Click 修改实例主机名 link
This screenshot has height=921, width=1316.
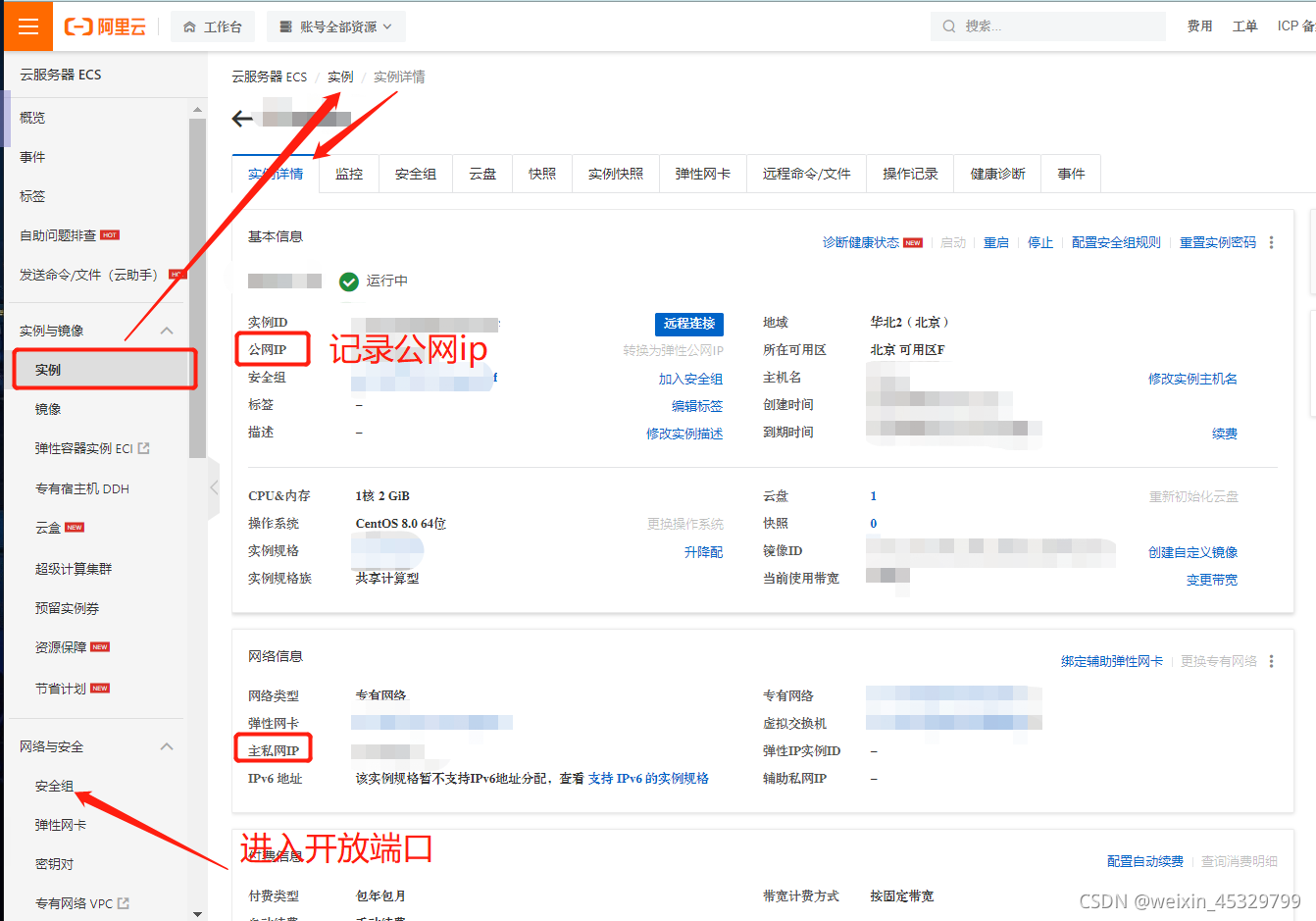[x=1193, y=379]
